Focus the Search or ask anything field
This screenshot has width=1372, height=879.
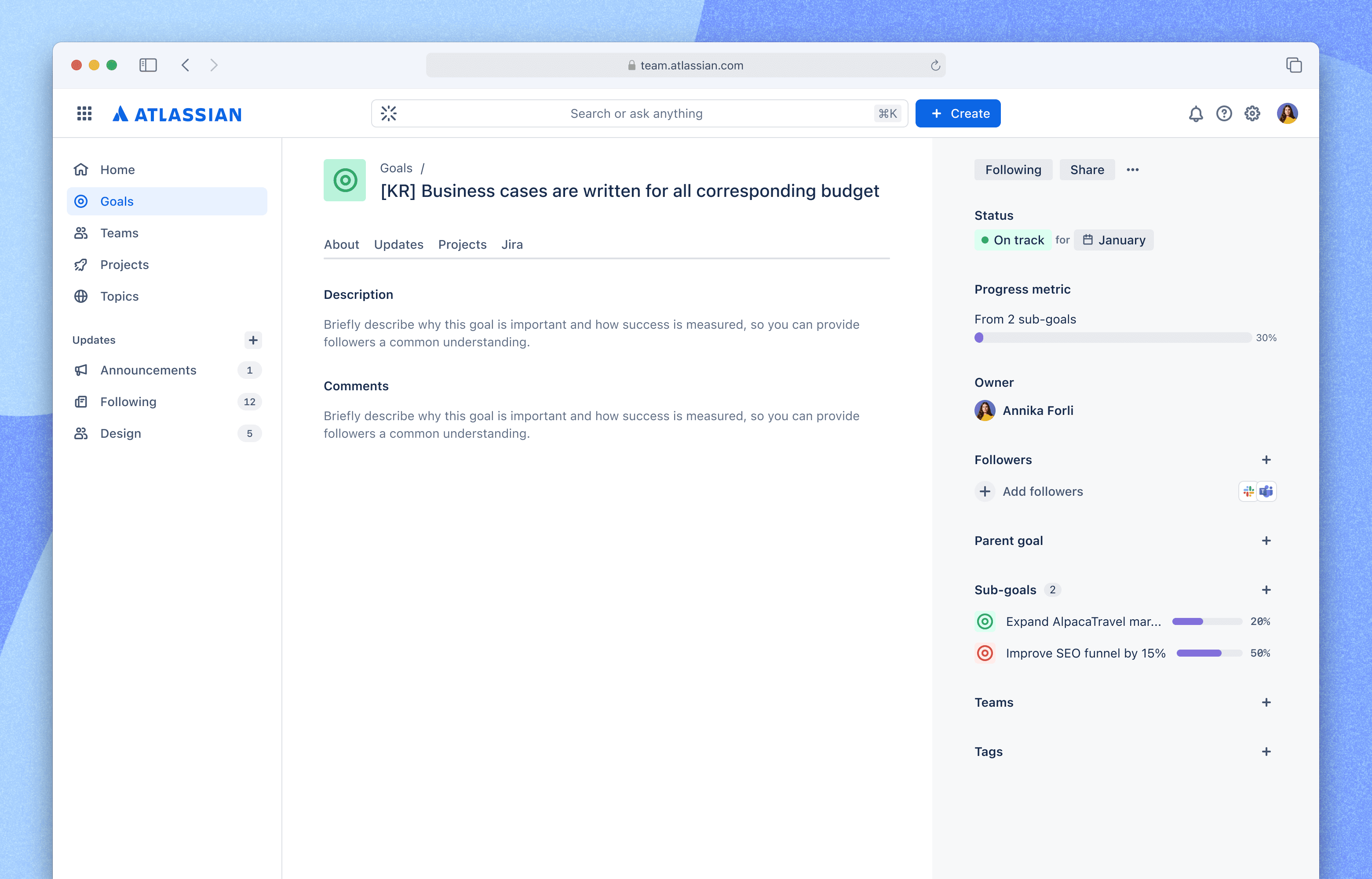639,113
